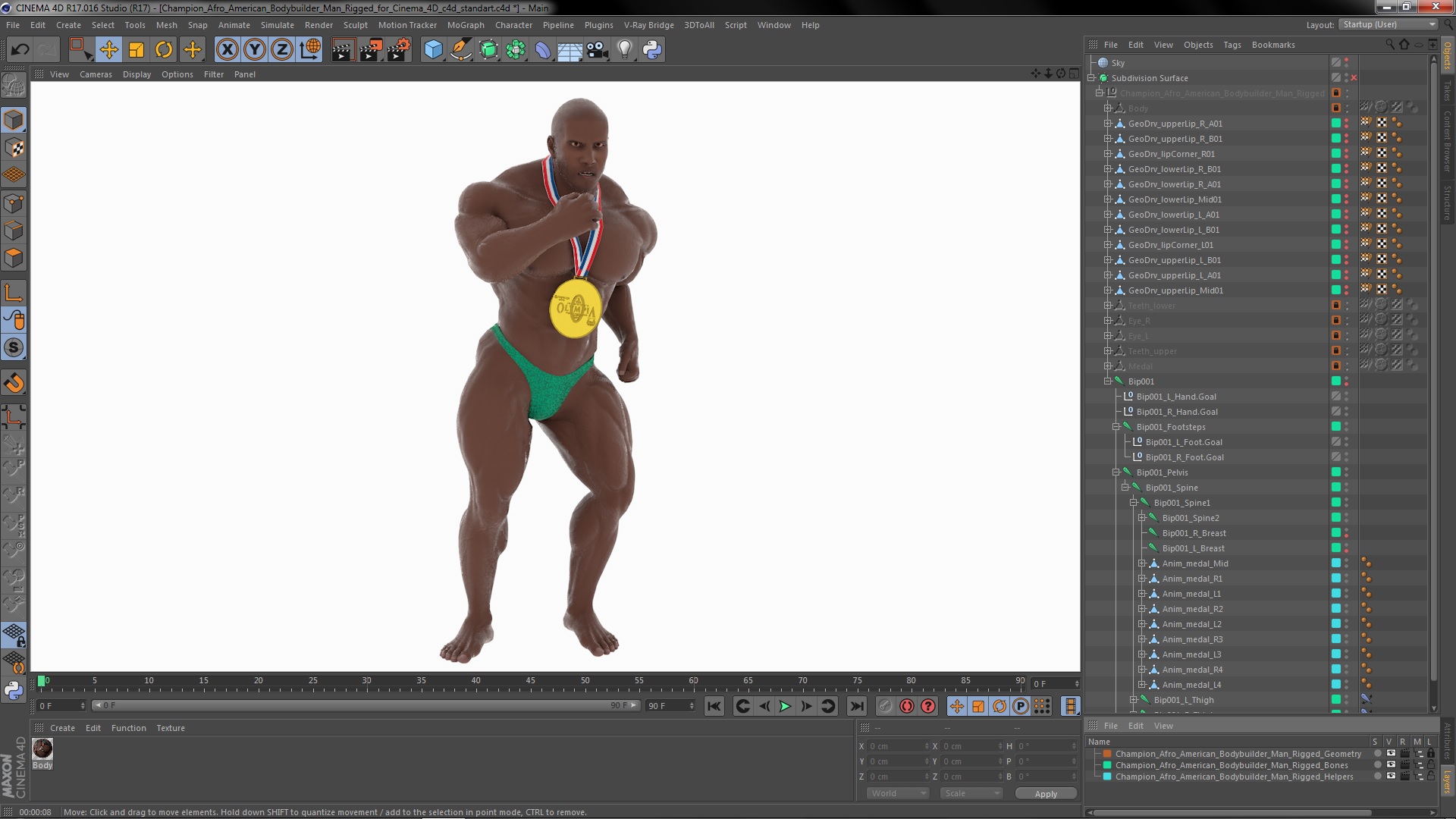This screenshot has height=819, width=1456.
Task: Switch to Points mode icon
Action: coord(14,203)
